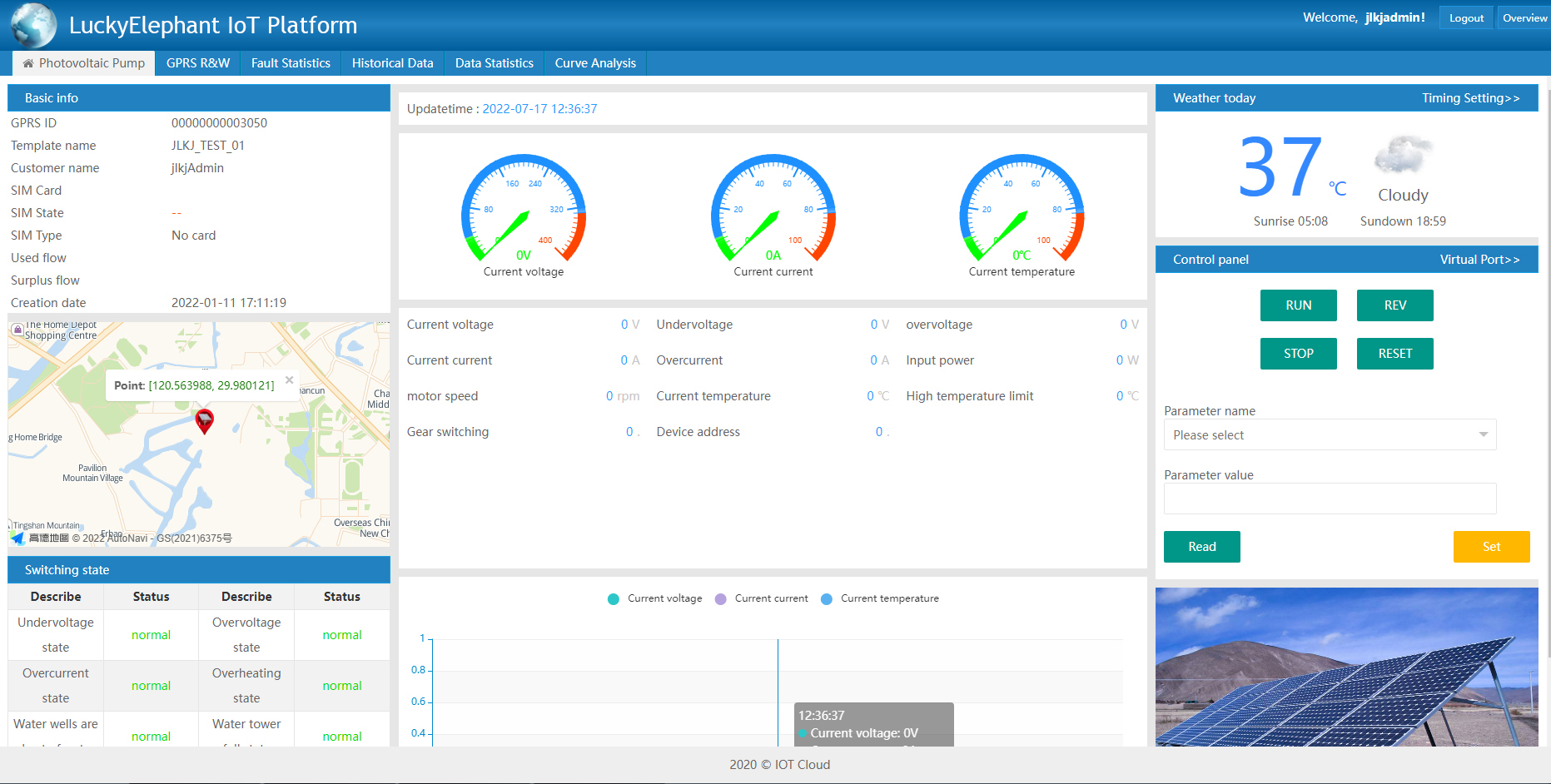Image resolution: width=1551 pixels, height=784 pixels.
Task: Toggle Current temperature legend series
Action: click(880, 598)
